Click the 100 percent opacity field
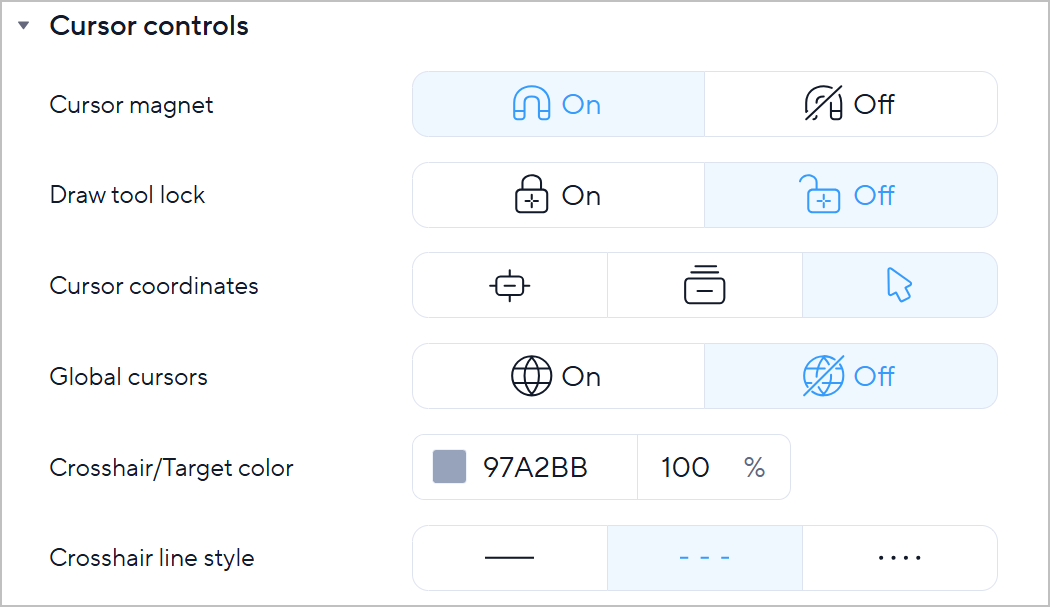The height and width of the screenshot is (607, 1050). click(686, 467)
